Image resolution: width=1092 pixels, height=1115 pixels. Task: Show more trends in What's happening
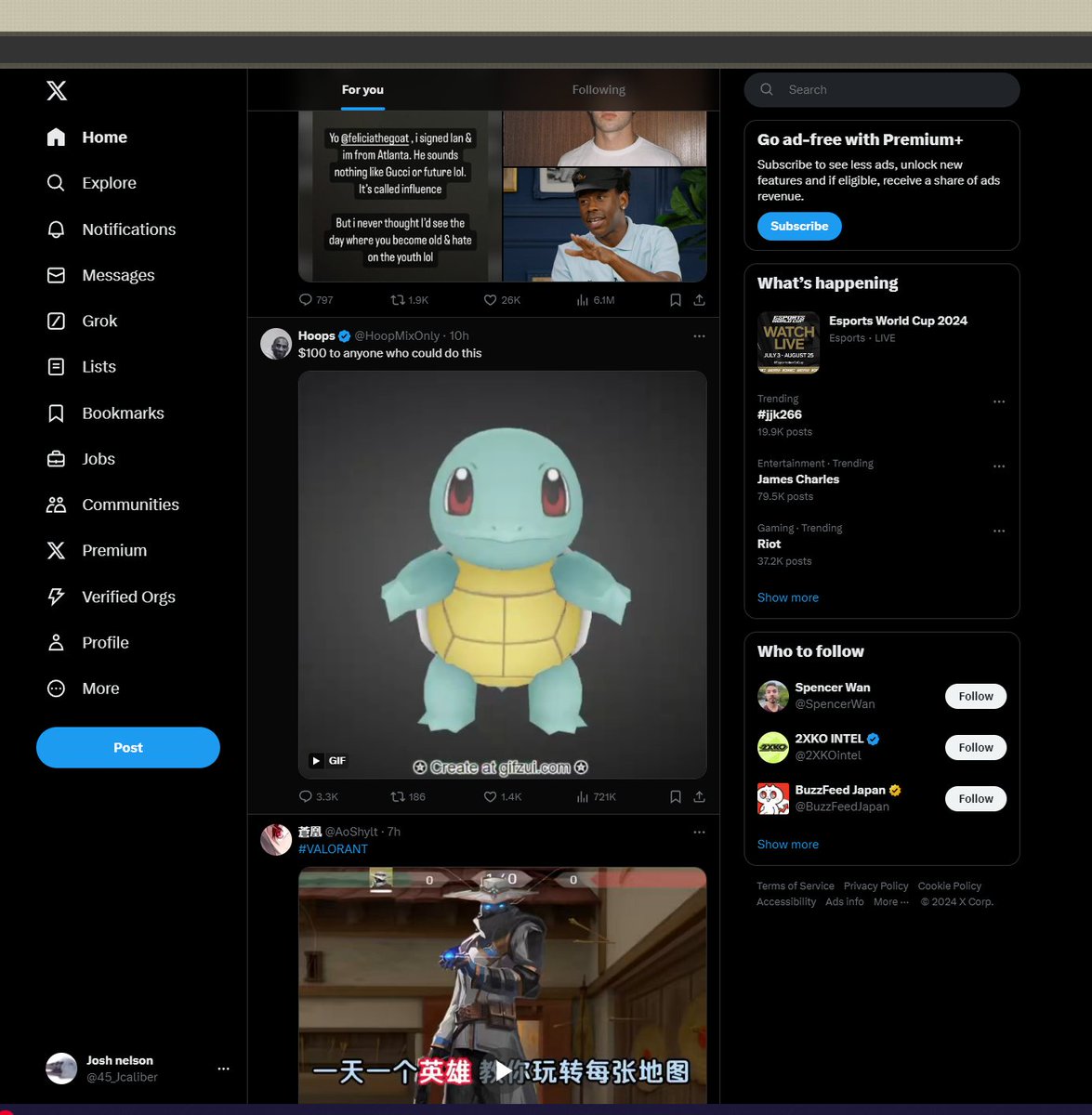pyautogui.click(x=788, y=597)
